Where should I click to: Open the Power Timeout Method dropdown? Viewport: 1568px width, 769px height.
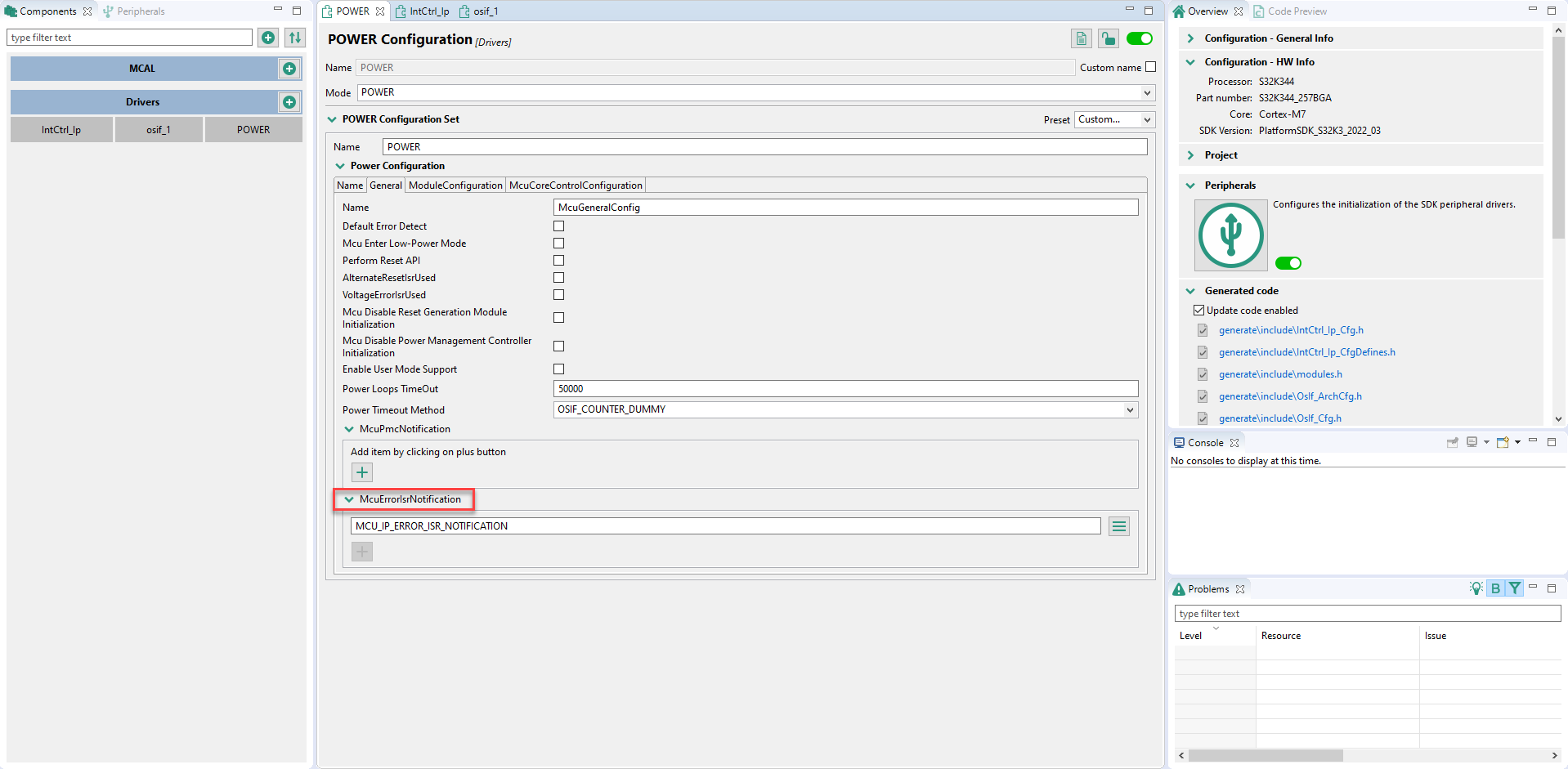1131,409
